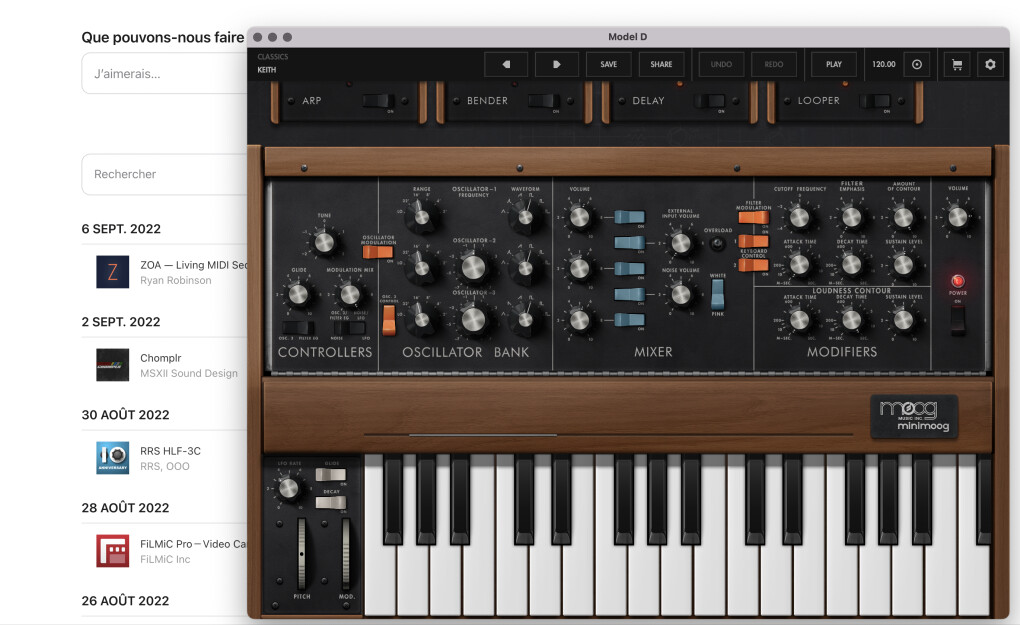
Task: Click the External Input Volume knob
Action: click(x=680, y=243)
